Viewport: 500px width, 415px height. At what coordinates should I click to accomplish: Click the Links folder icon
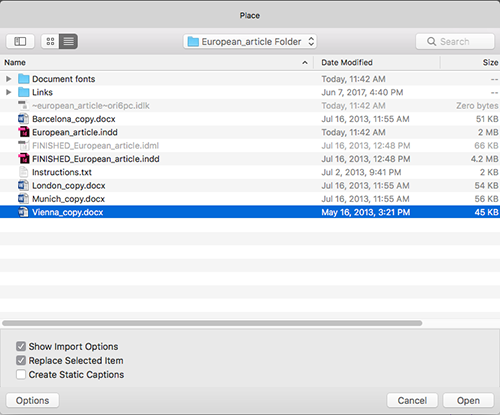tap(23, 92)
